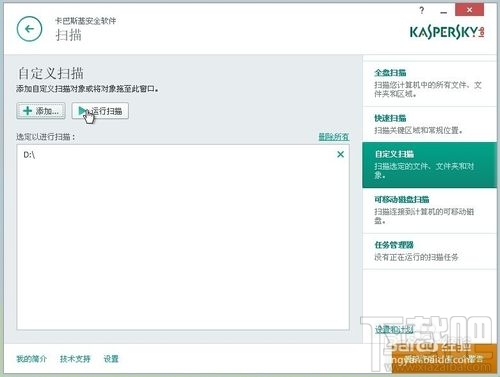Viewport: 500px width, 377px height.
Task: Open the 全盘扫描 full scan tab
Action: (x=429, y=83)
